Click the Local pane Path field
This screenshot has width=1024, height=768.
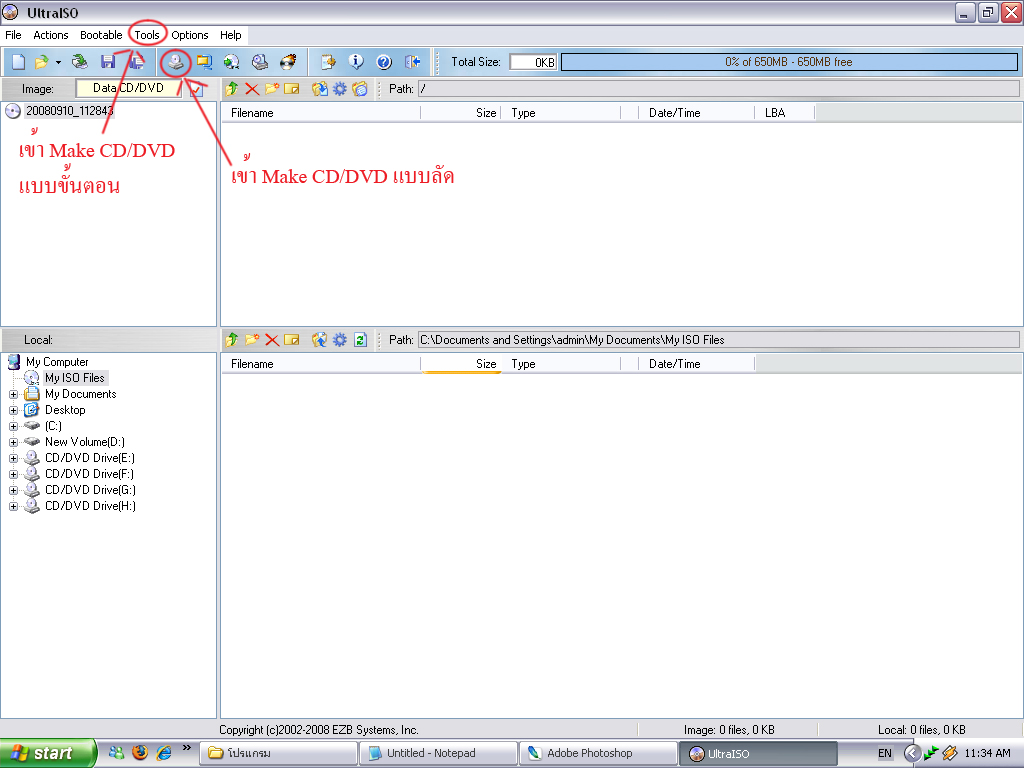718,340
